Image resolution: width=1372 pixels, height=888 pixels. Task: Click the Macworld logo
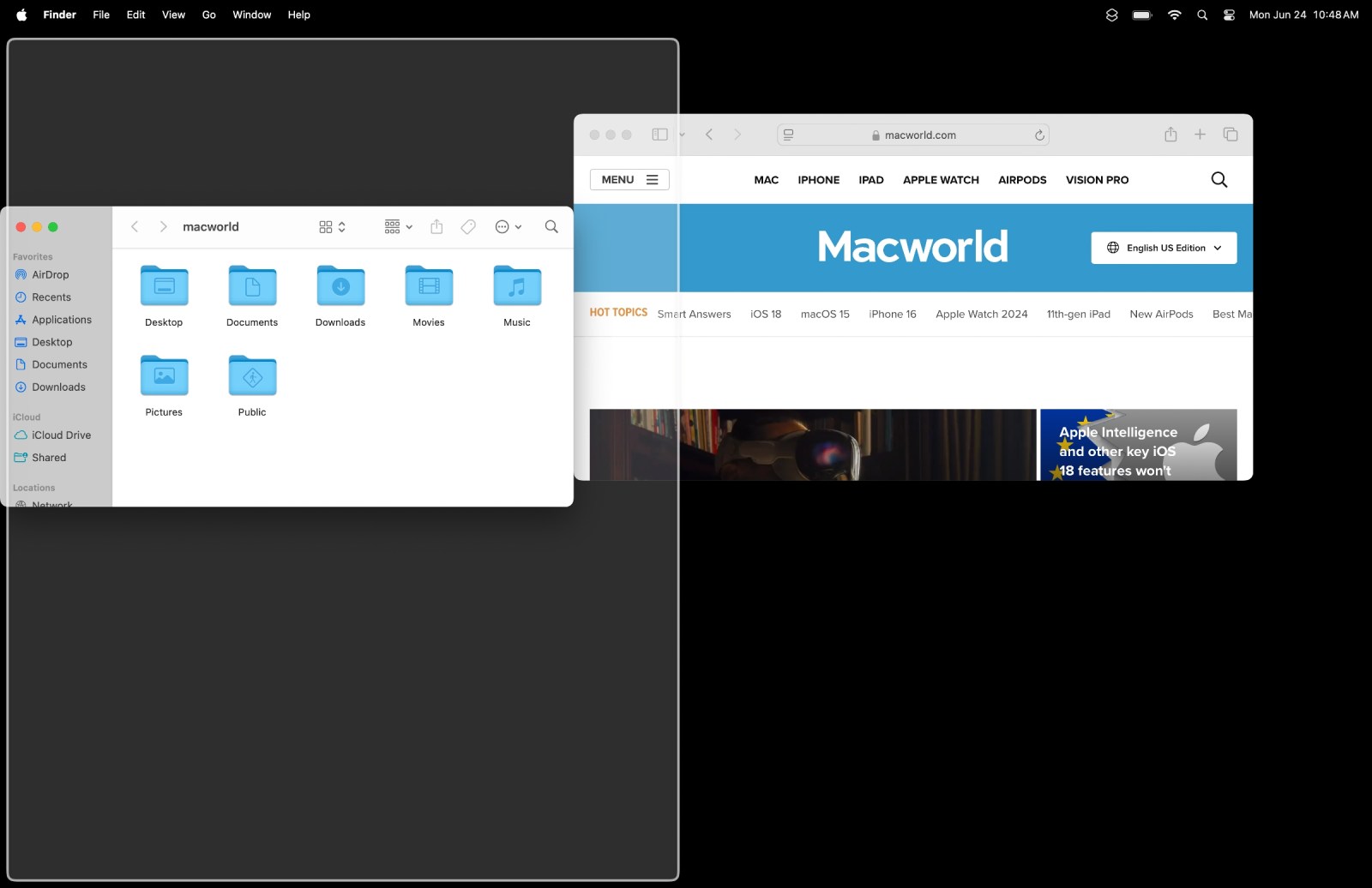click(912, 247)
